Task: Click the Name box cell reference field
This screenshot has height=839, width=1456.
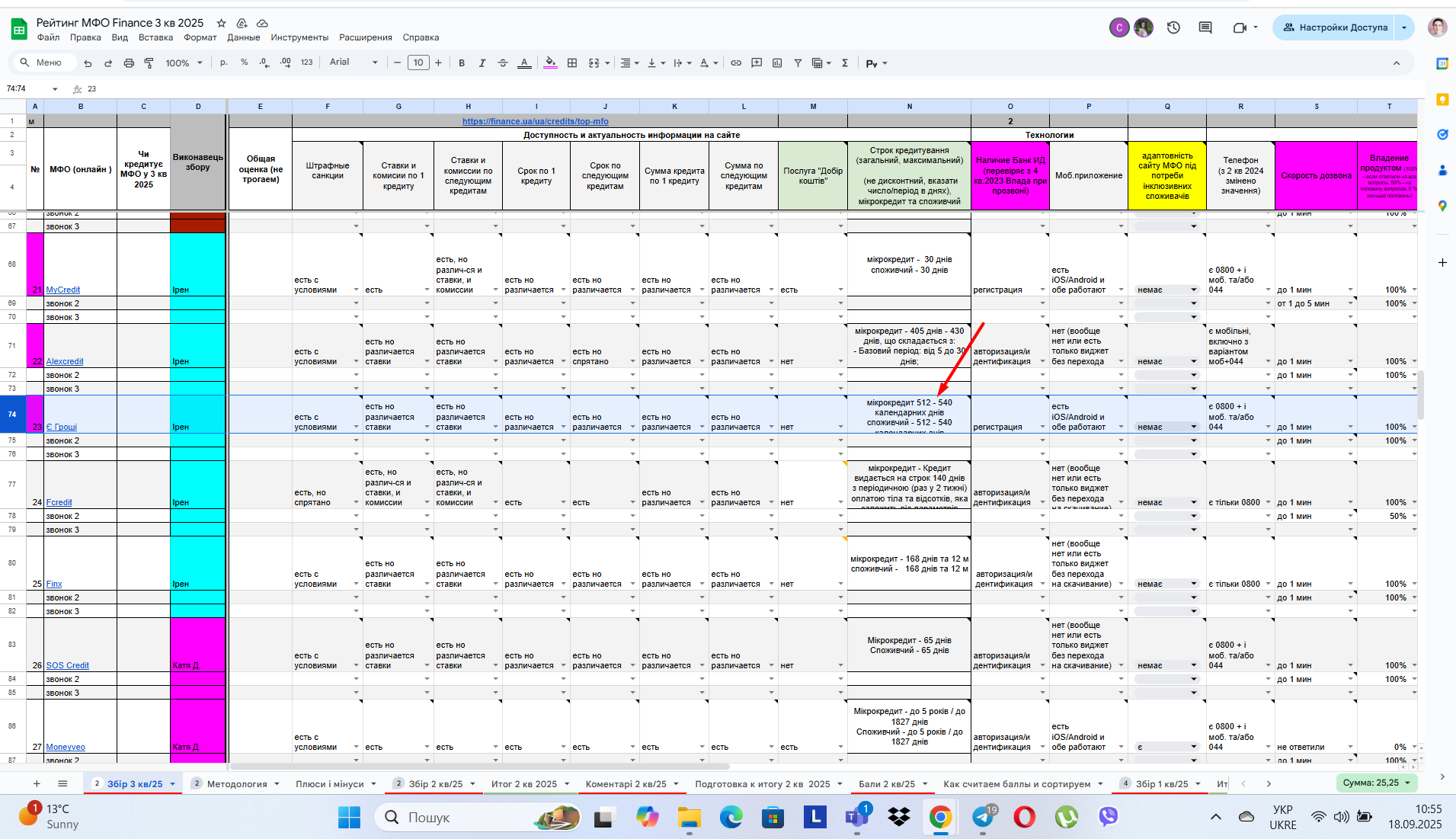Action: pyautogui.click(x=30, y=89)
